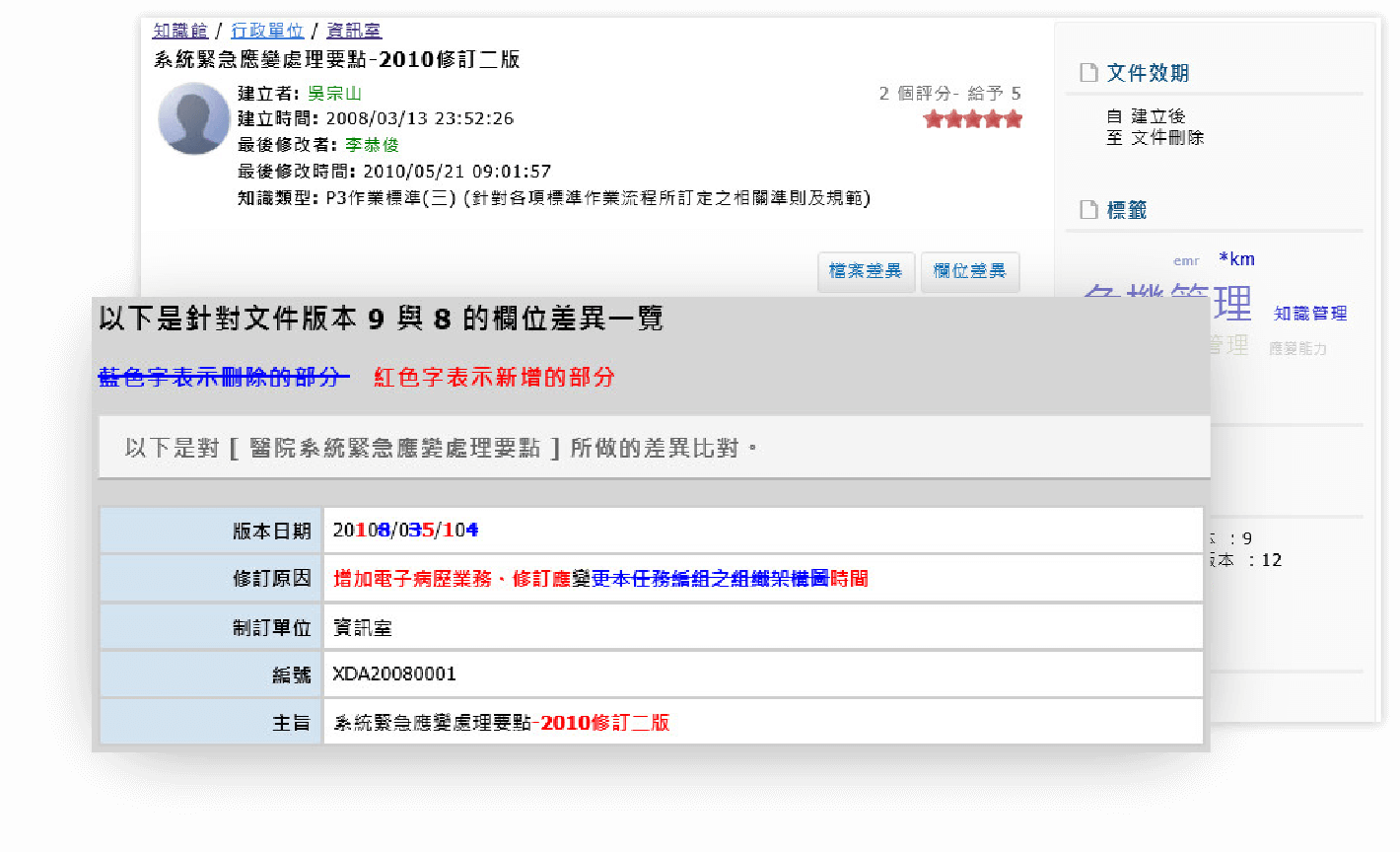This screenshot has height=852, width=1400.
Task: Click the first rating star
Action: pyautogui.click(x=933, y=119)
